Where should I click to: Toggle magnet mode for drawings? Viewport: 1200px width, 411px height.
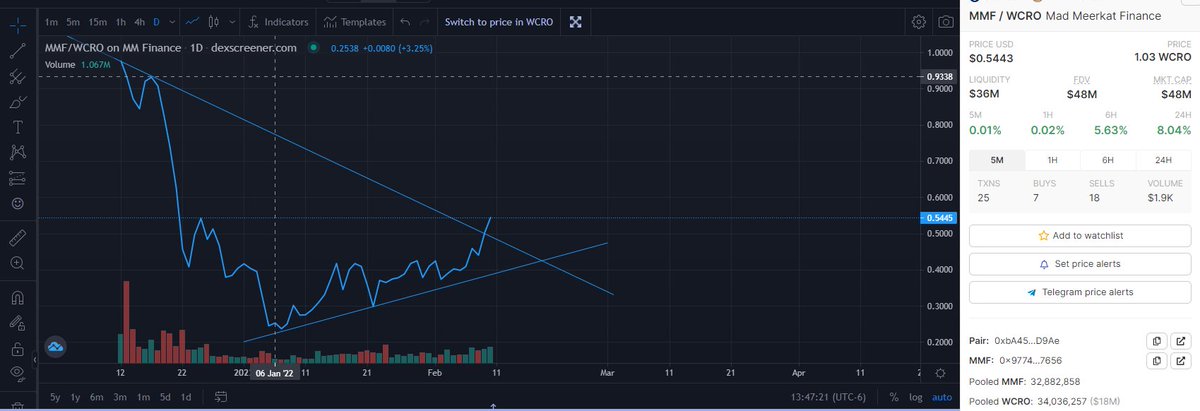click(x=17, y=297)
